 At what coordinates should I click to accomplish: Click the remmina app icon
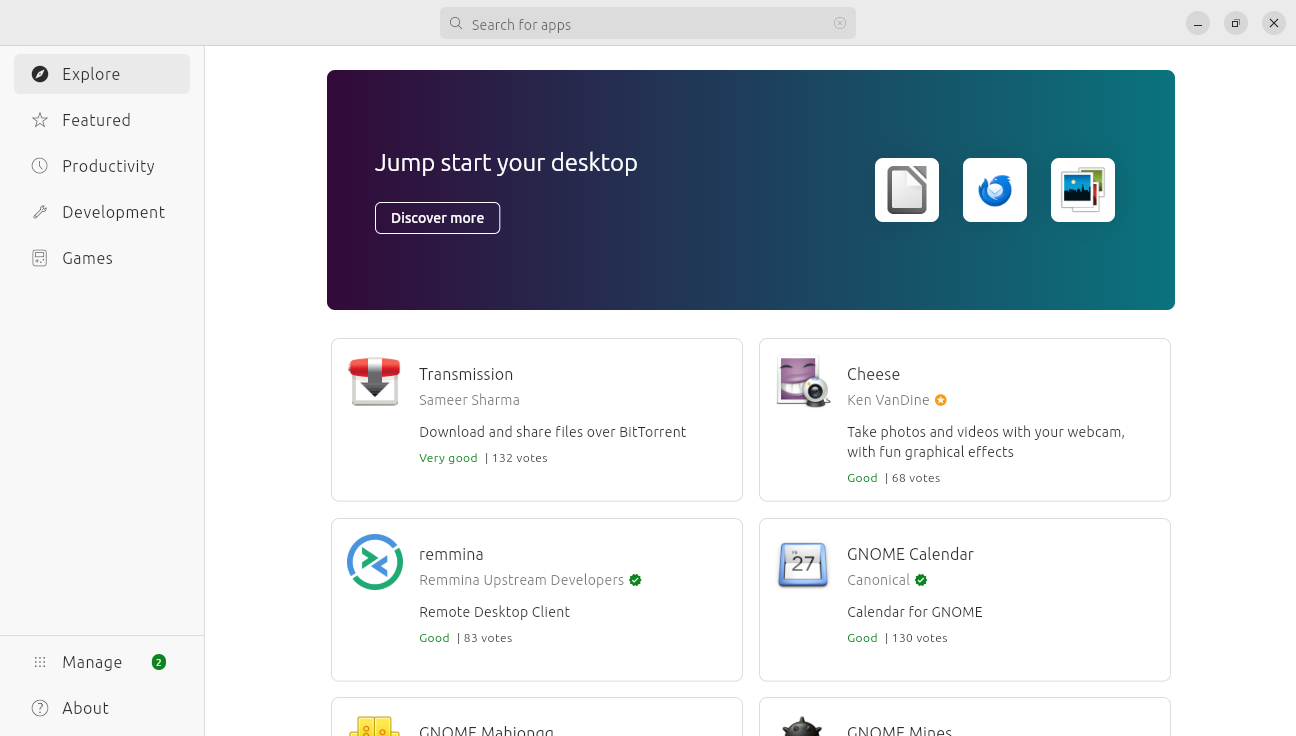click(375, 562)
